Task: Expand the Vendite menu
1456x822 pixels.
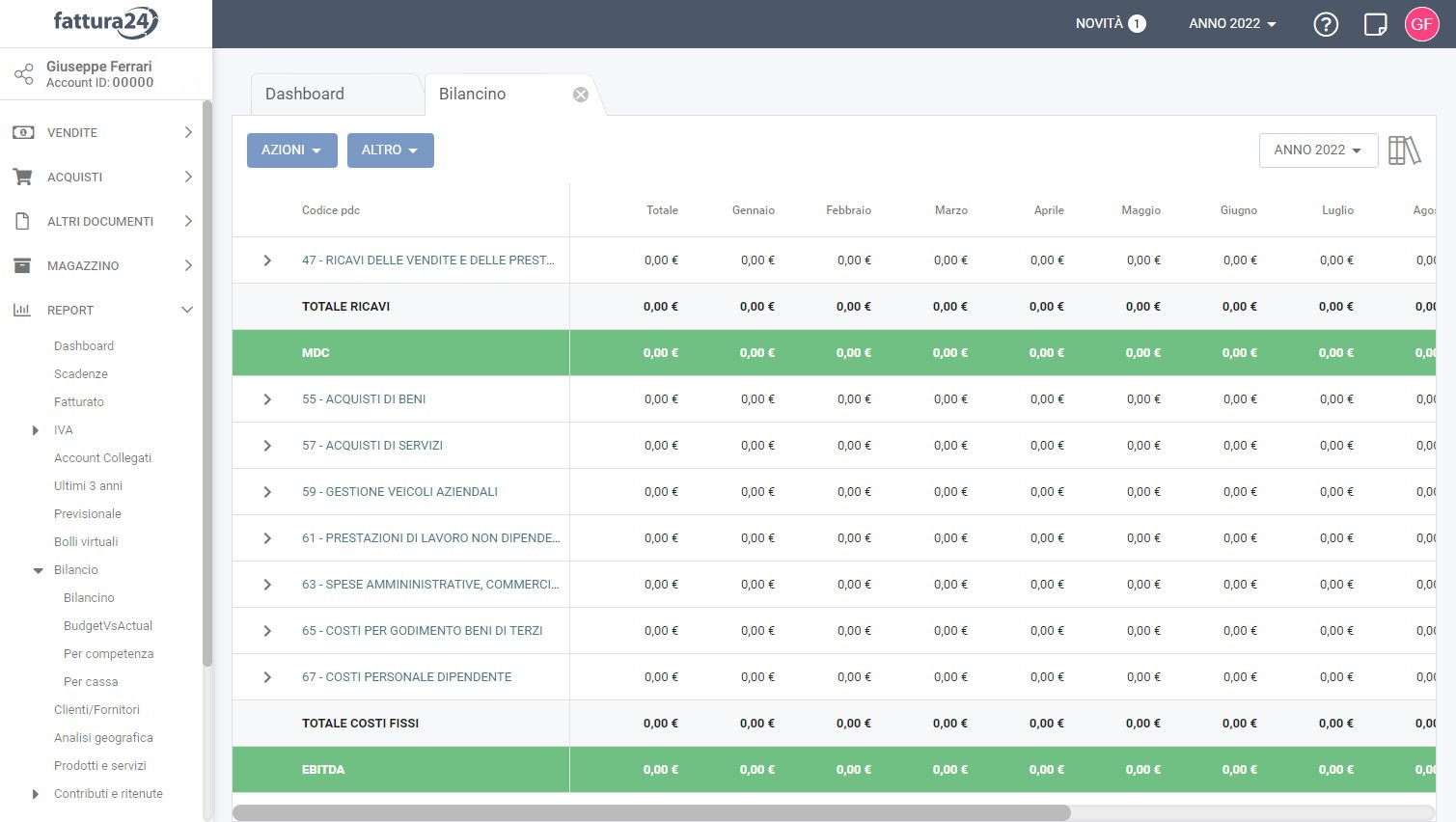Action: (x=188, y=132)
